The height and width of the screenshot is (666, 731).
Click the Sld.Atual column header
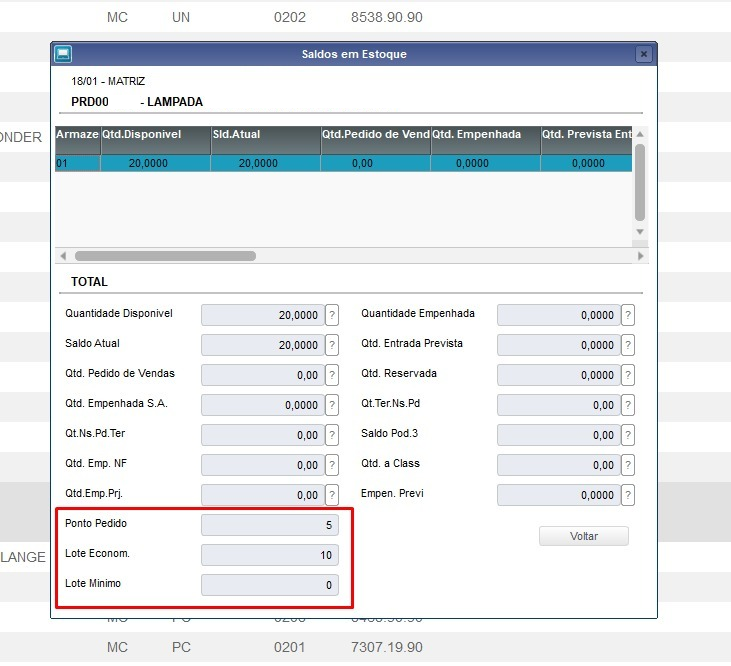pyautogui.click(x=265, y=135)
